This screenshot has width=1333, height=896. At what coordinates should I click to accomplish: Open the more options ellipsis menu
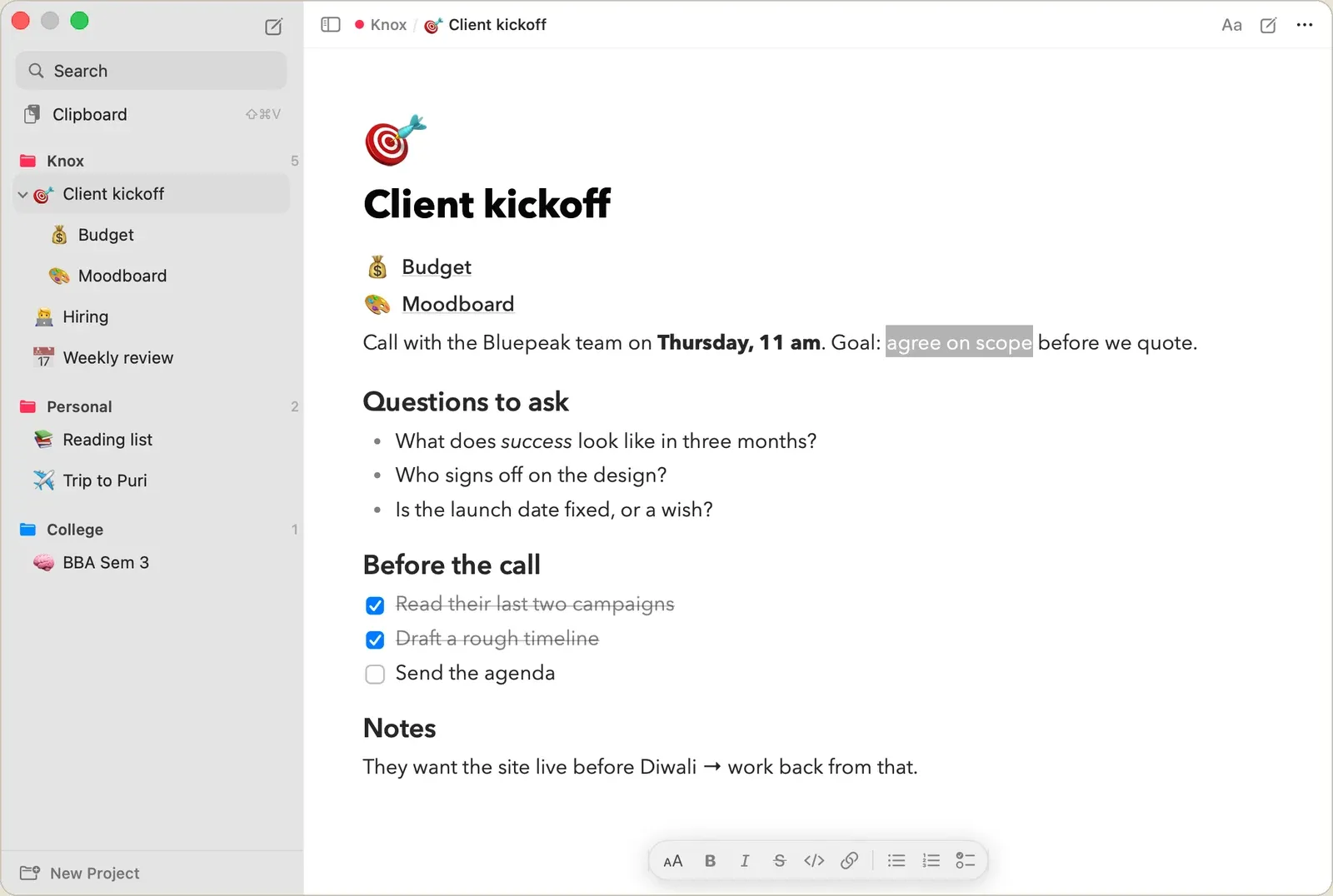[1305, 25]
